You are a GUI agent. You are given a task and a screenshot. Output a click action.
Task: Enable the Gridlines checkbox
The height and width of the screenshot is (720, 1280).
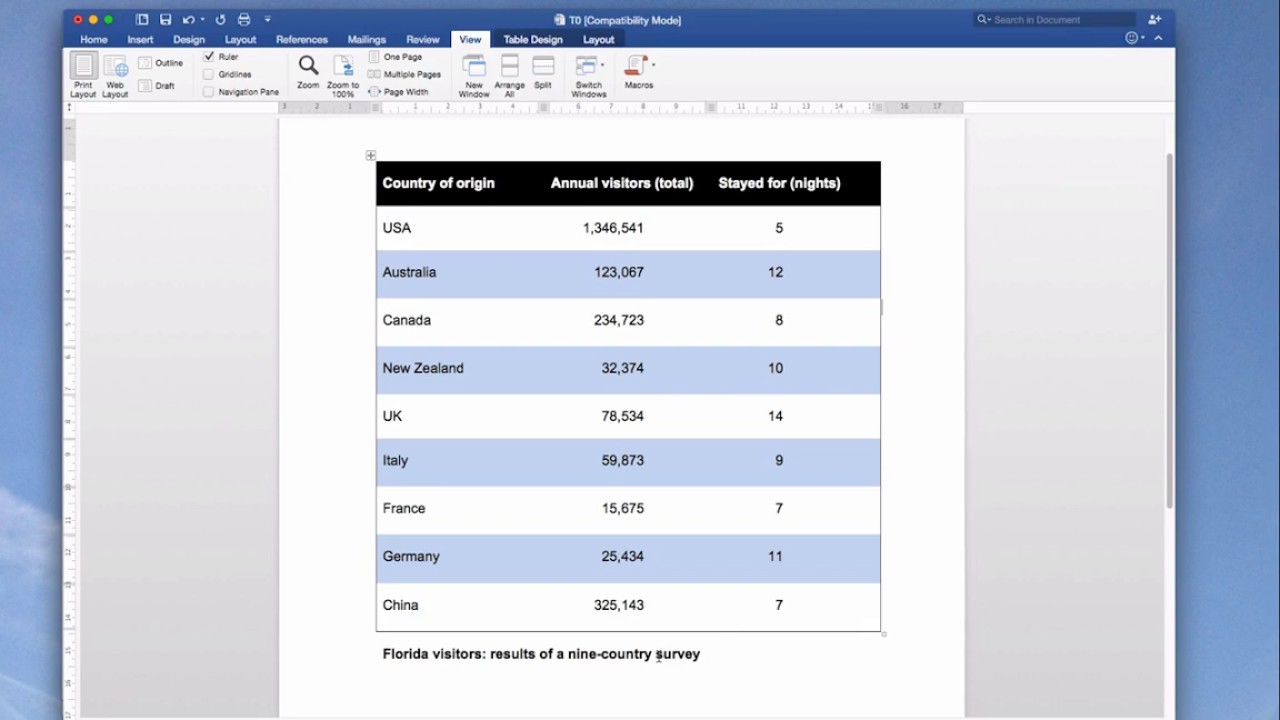(x=208, y=74)
